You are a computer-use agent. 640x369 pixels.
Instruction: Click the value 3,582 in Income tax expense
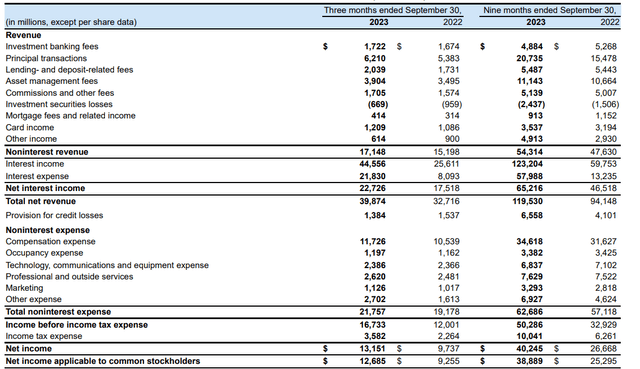[375, 336]
